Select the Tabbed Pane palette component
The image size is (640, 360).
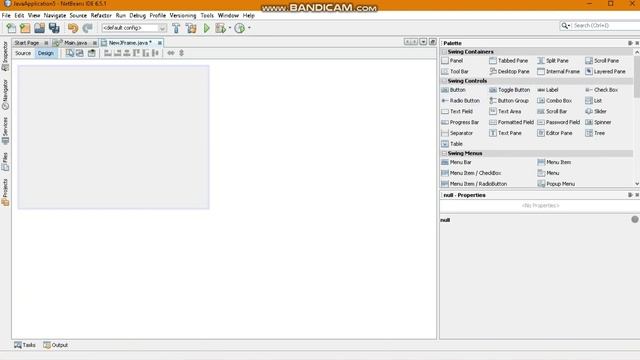(x=509, y=61)
